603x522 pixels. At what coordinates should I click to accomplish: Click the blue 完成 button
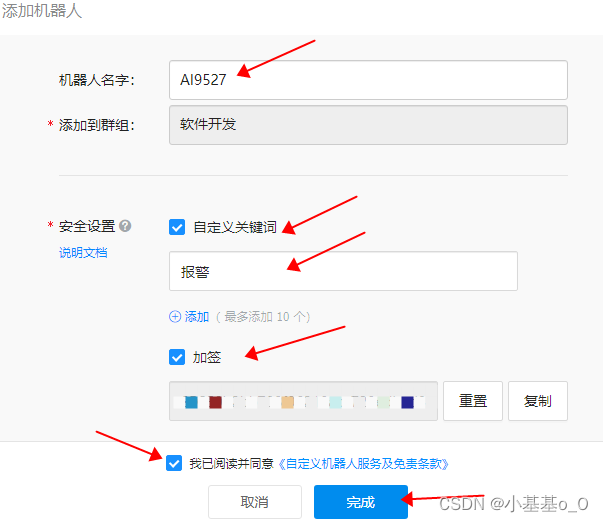[361, 502]
